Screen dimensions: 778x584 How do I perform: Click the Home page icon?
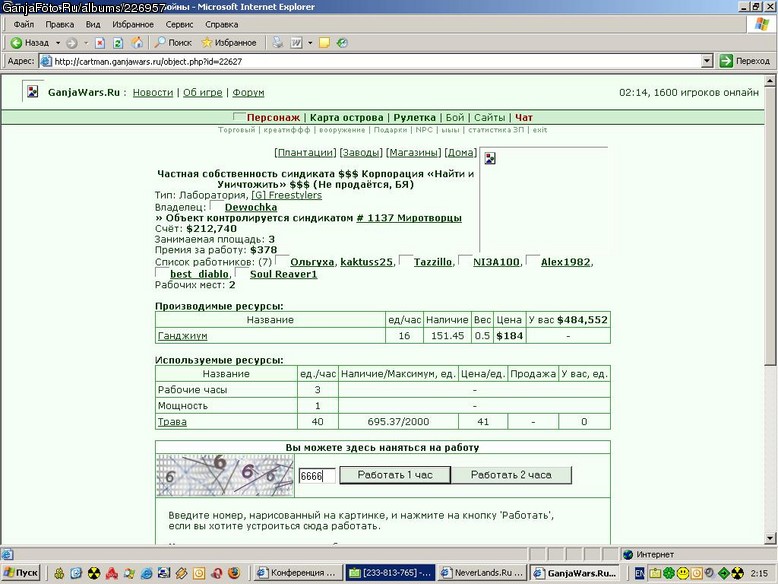tap(137, 43)
